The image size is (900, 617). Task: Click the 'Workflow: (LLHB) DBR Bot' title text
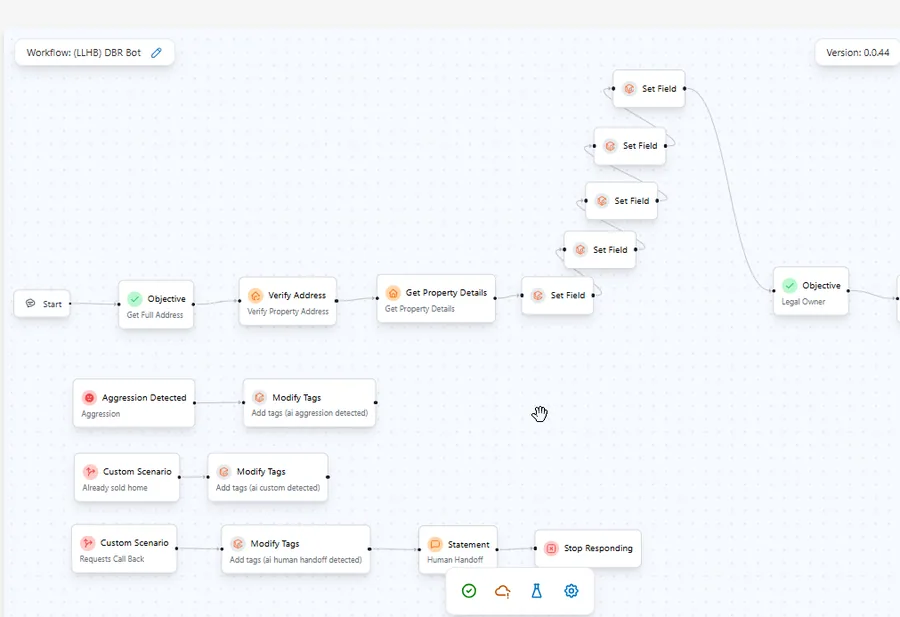[x=84, y=53]
